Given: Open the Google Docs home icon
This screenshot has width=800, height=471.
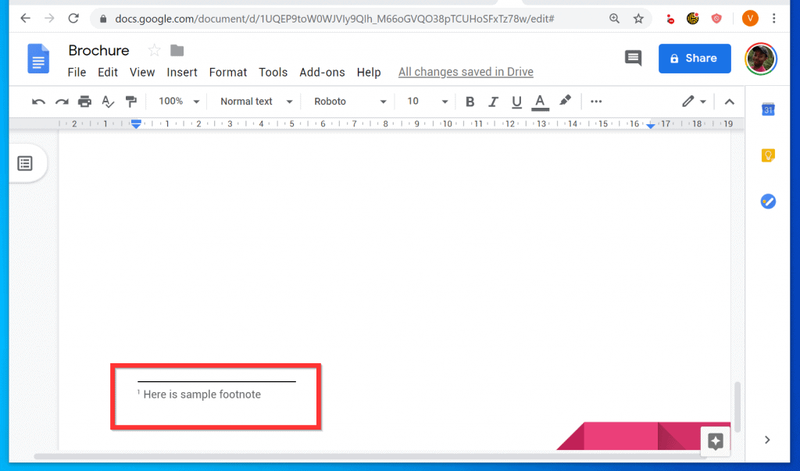Looking at the screenshot, I should point(38,59).
